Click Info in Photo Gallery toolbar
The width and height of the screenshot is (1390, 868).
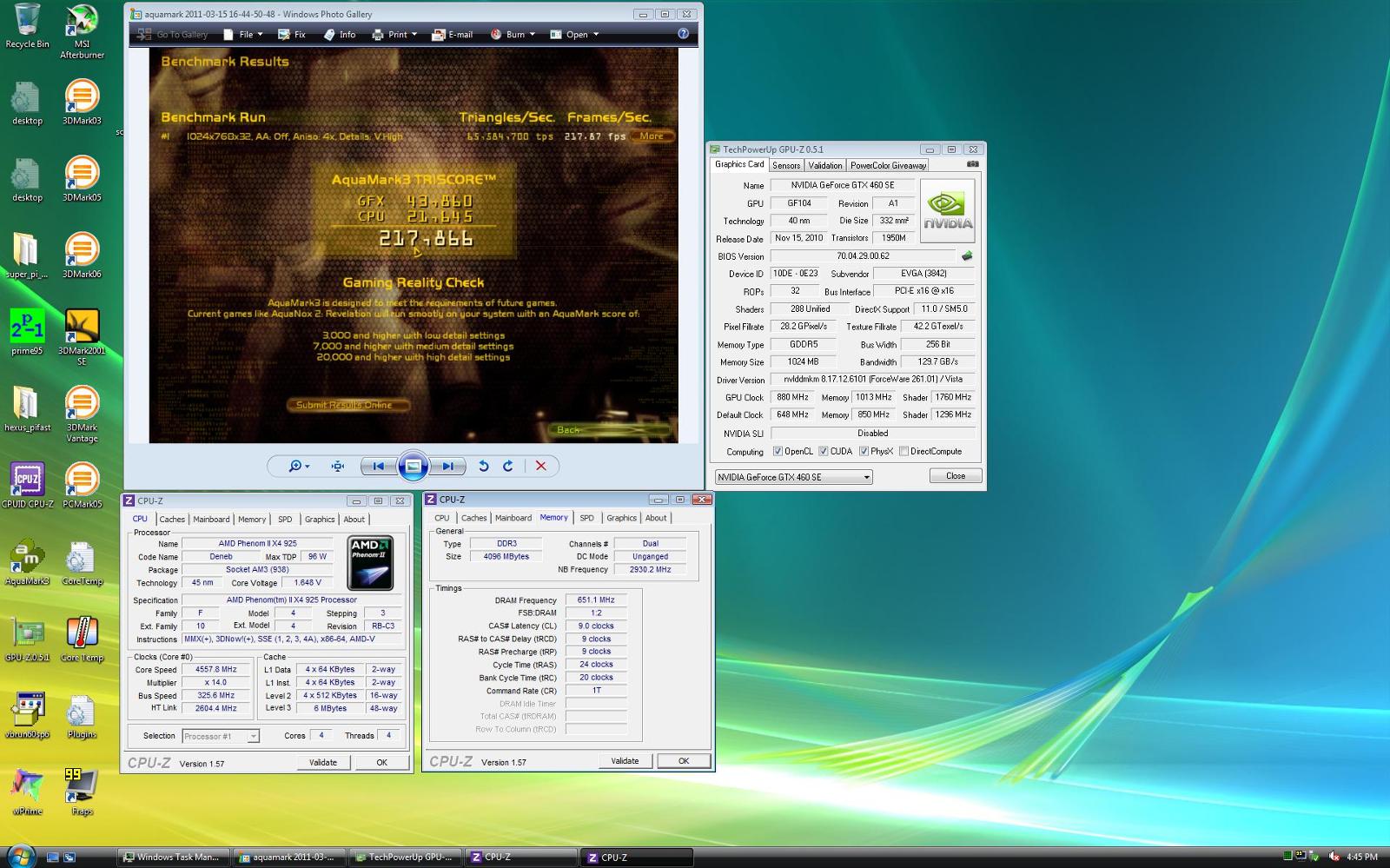[339, 35]
